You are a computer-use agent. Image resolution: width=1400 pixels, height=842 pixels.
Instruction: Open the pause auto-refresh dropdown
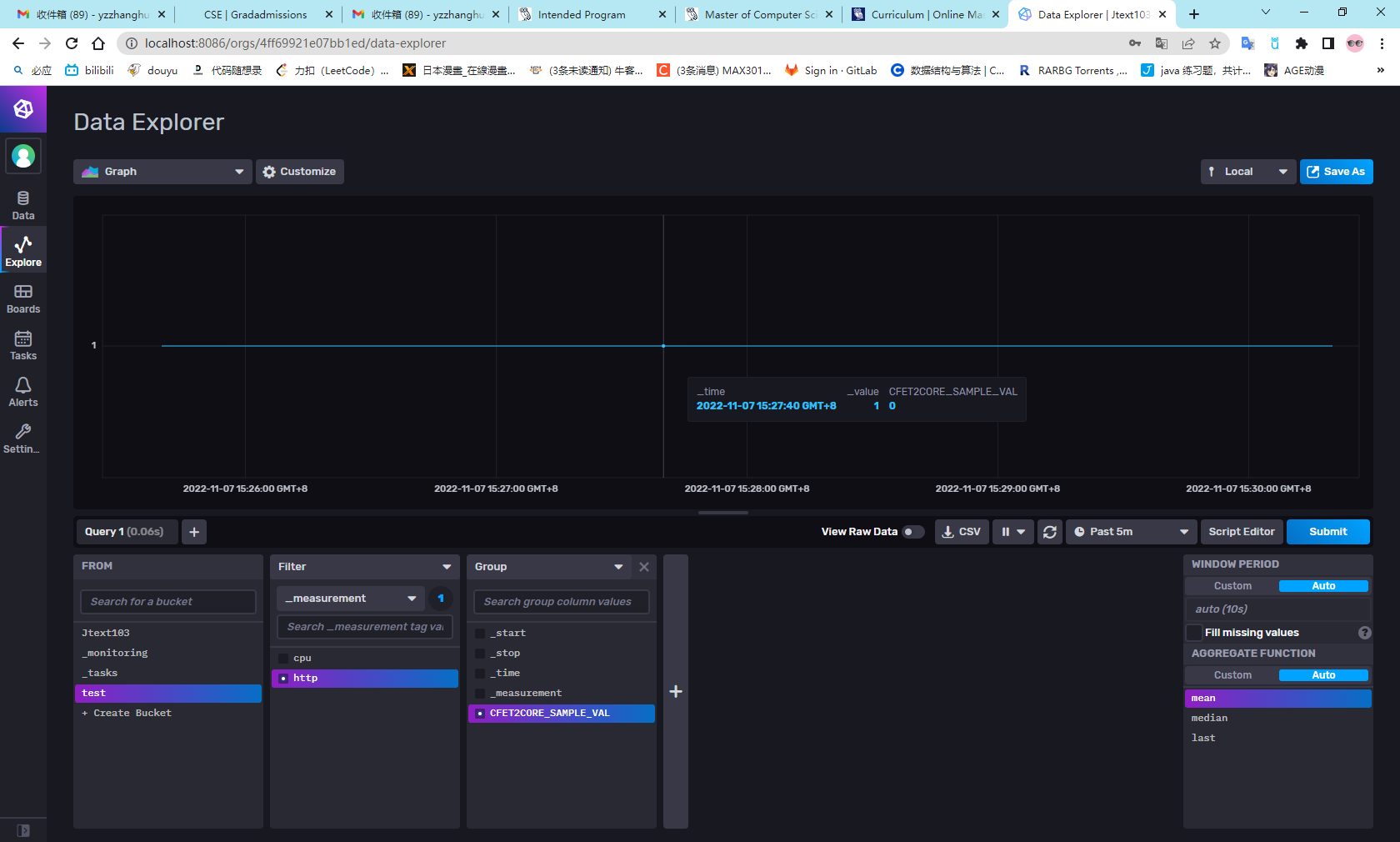coord(1013,532)
